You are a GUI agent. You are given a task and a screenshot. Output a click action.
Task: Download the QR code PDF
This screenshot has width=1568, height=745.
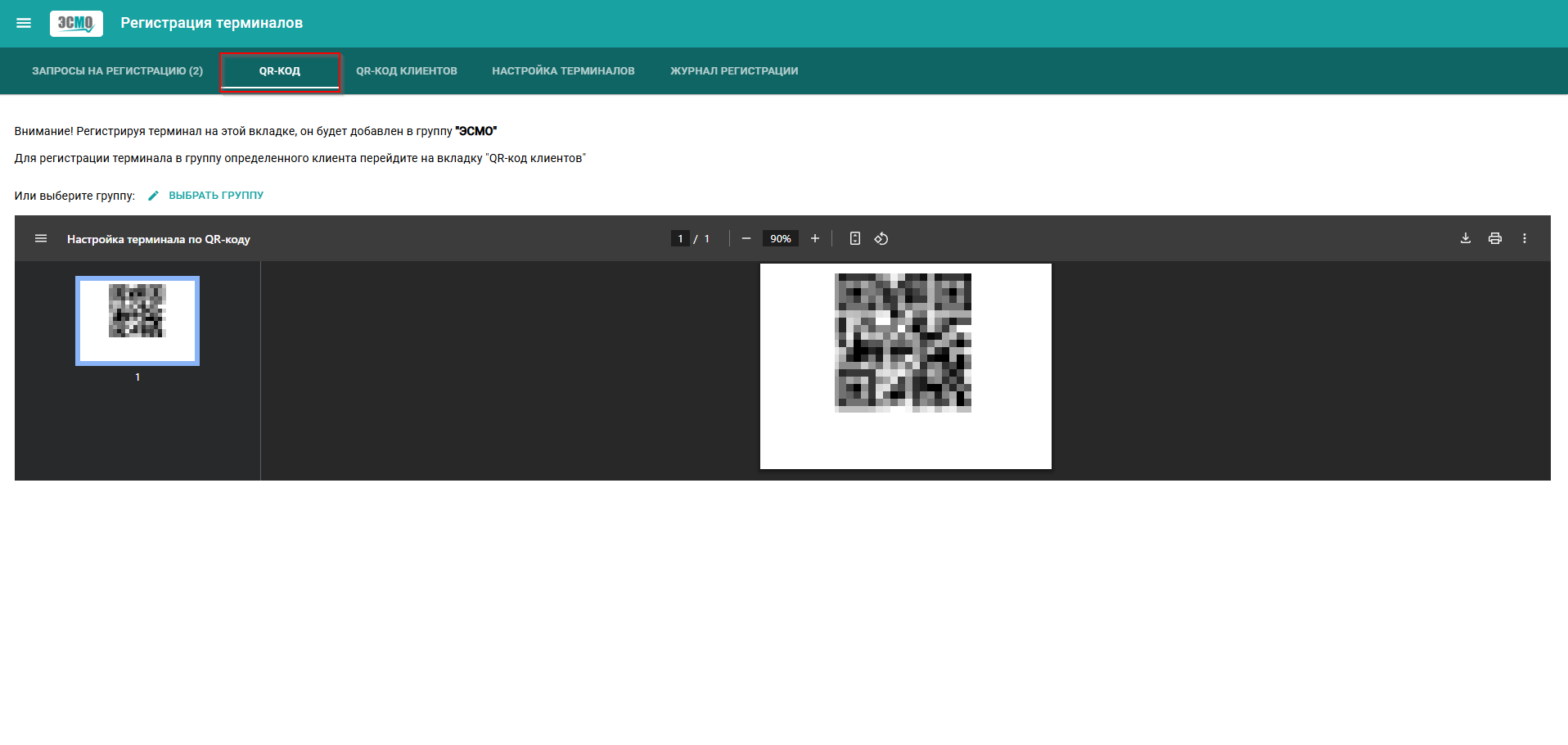(1466, 238)
